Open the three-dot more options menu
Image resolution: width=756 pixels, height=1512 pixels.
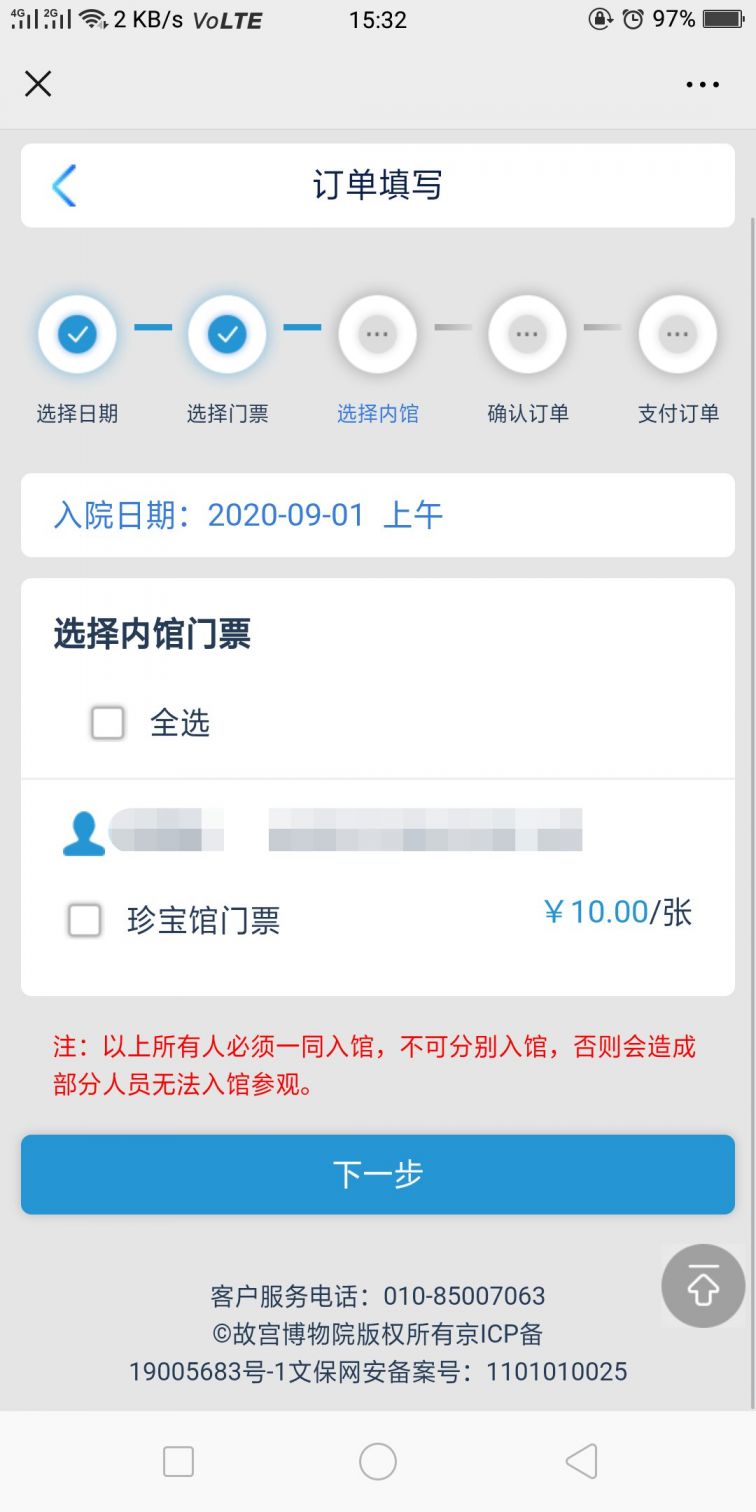(x=702, y=85)
